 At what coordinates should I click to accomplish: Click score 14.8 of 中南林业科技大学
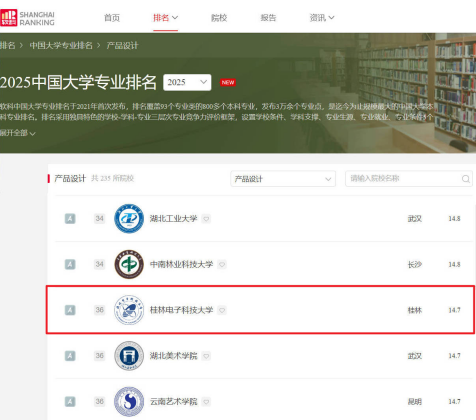point(454,264)
